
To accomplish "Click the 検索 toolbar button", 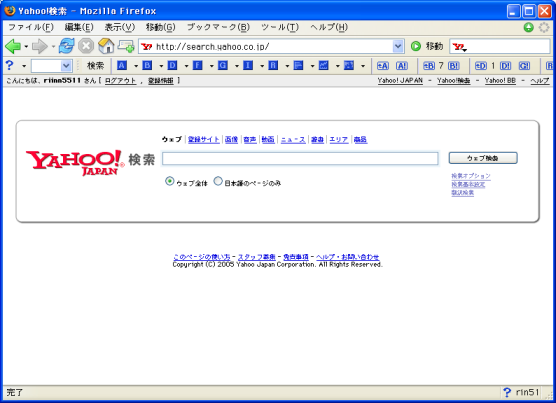I will tap(95, 66).
